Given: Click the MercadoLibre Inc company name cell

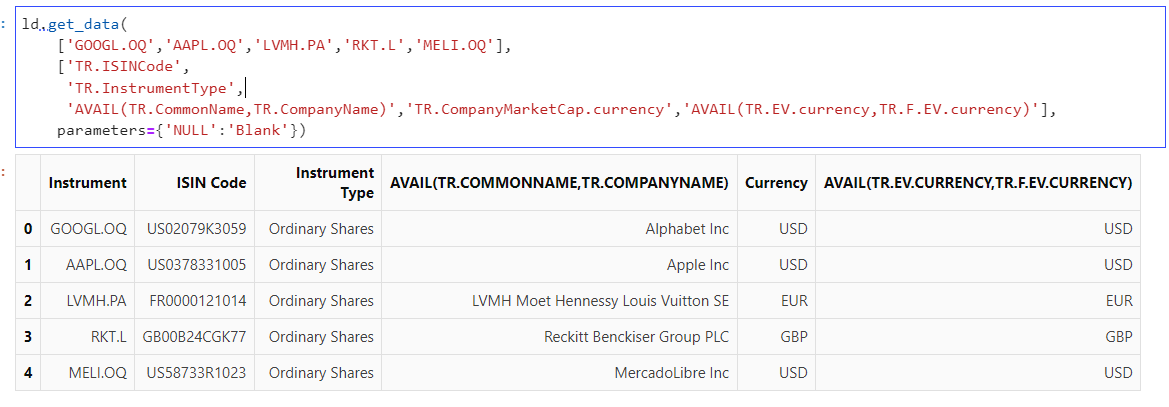Looking at the screenshot, I should [671, 373].
